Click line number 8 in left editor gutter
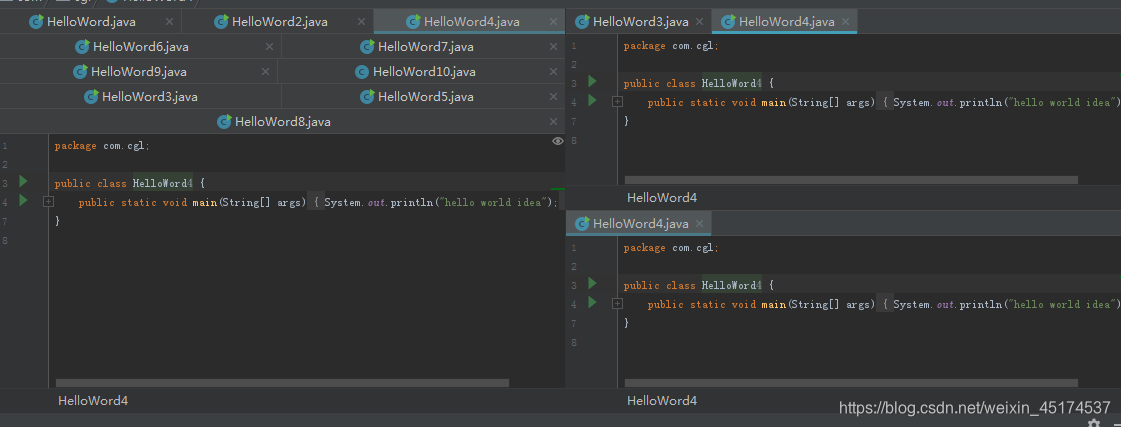The image size is (1121, 427). coord(4,240)
